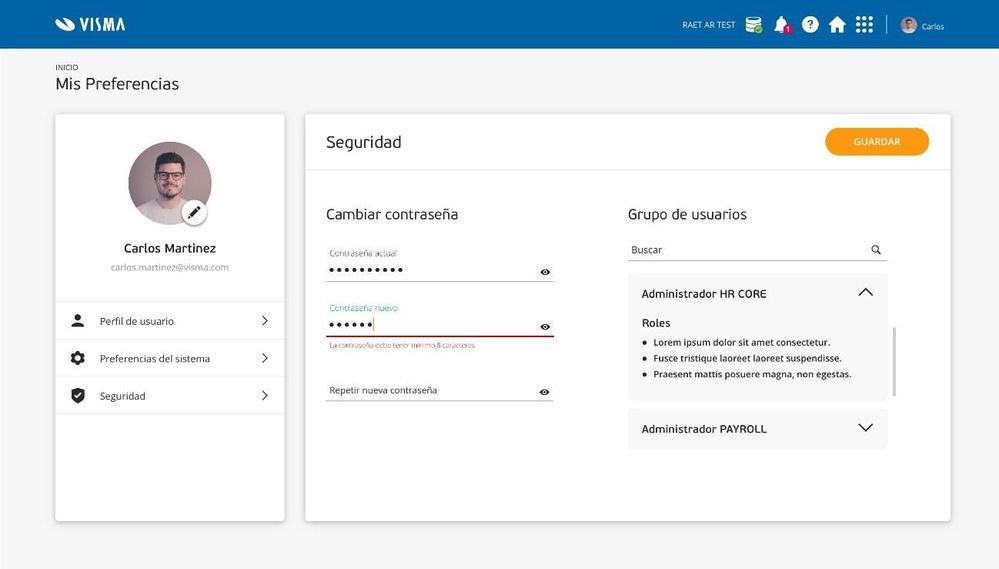Click the shield icon beside Seguridad
The image size is (999, 569).
point(78,396)
